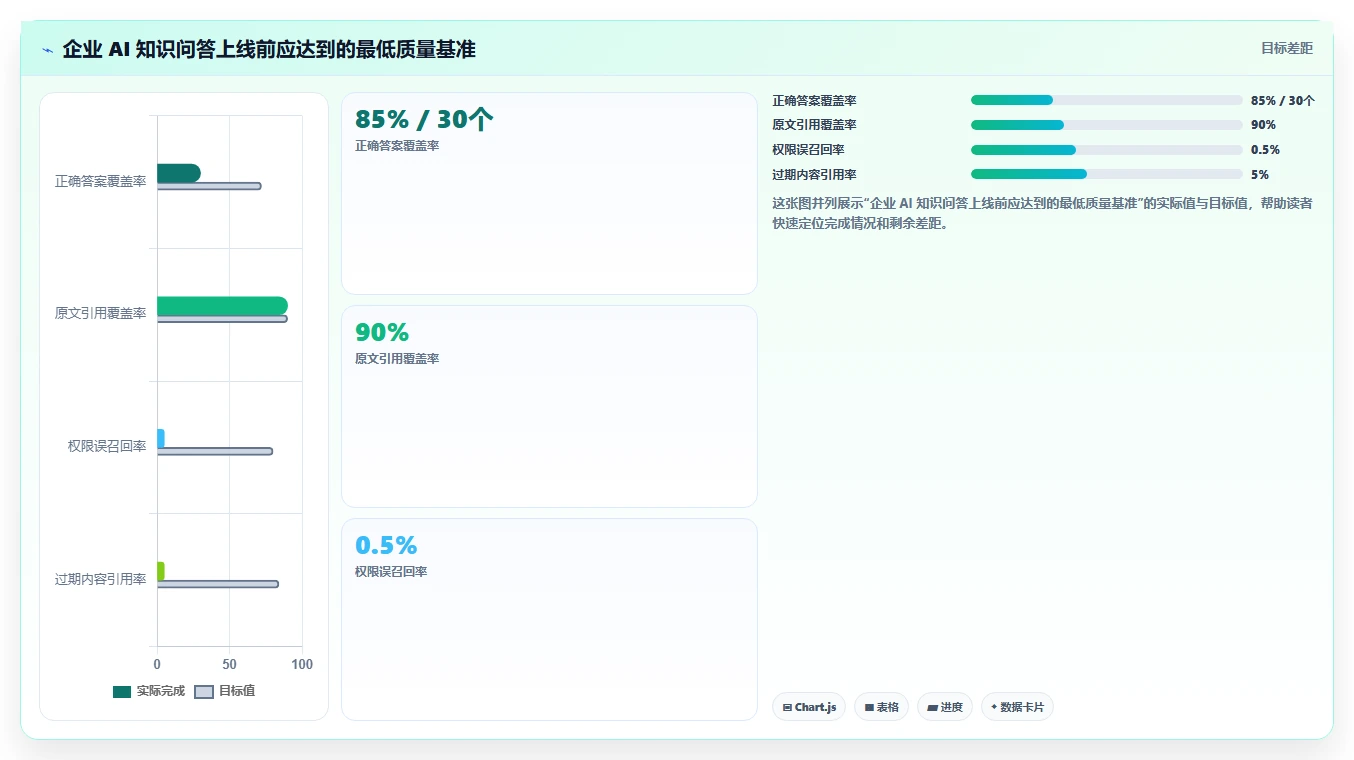Click the x-axis tick label 50

[x=229, y=664]
